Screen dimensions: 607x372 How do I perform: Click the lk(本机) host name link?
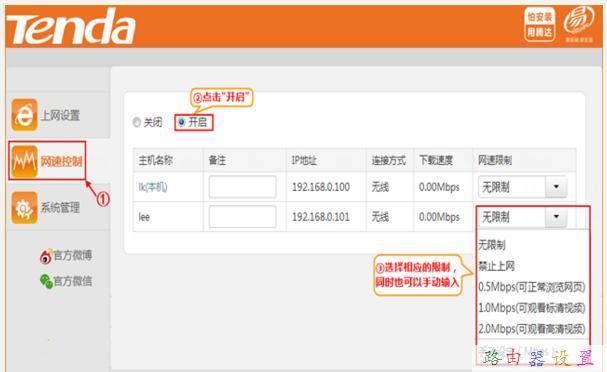tap(153, 187)
